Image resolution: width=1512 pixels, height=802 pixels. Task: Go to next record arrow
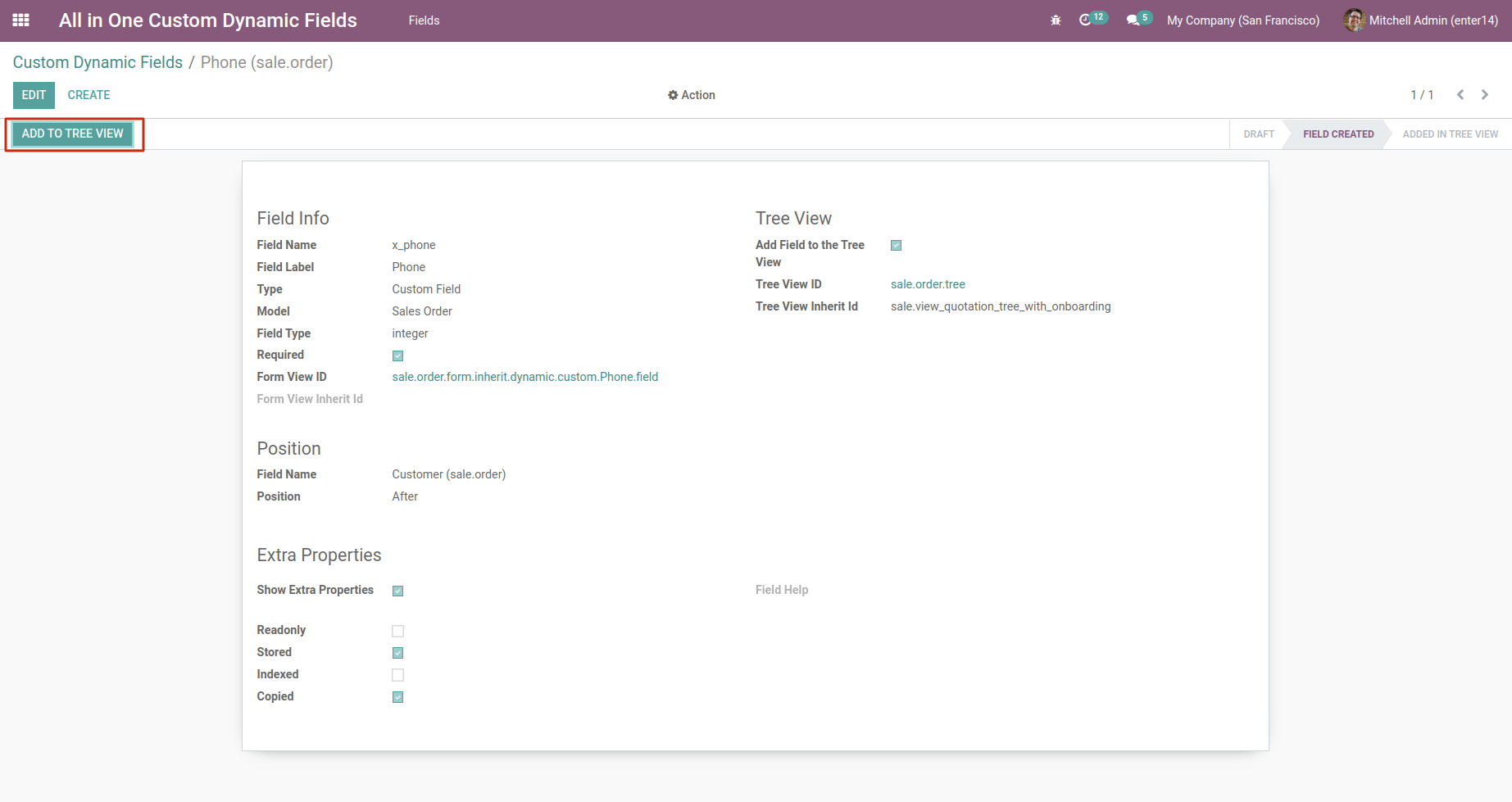point(1485,95)
